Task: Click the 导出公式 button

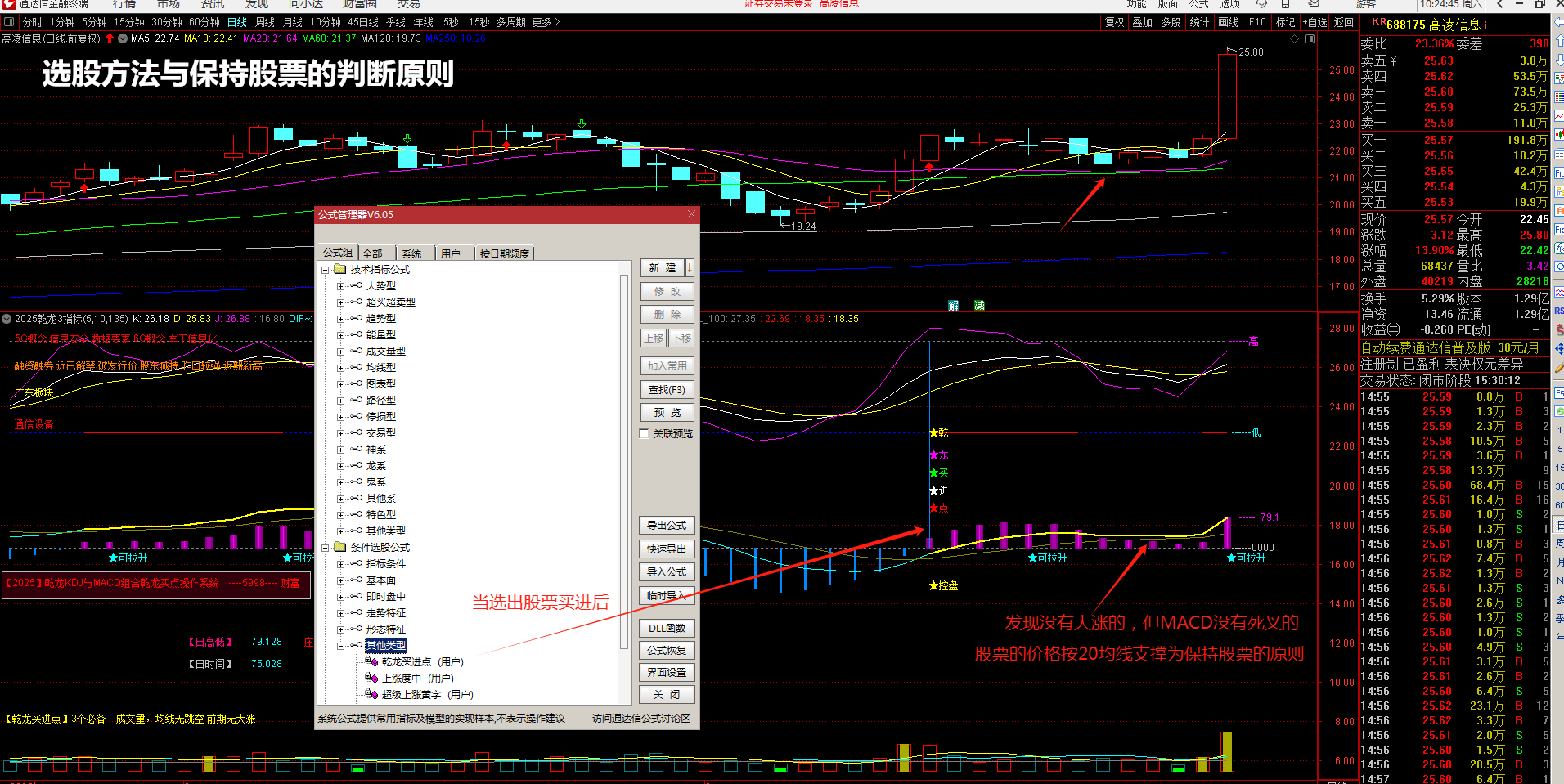Action: point(667,526)
